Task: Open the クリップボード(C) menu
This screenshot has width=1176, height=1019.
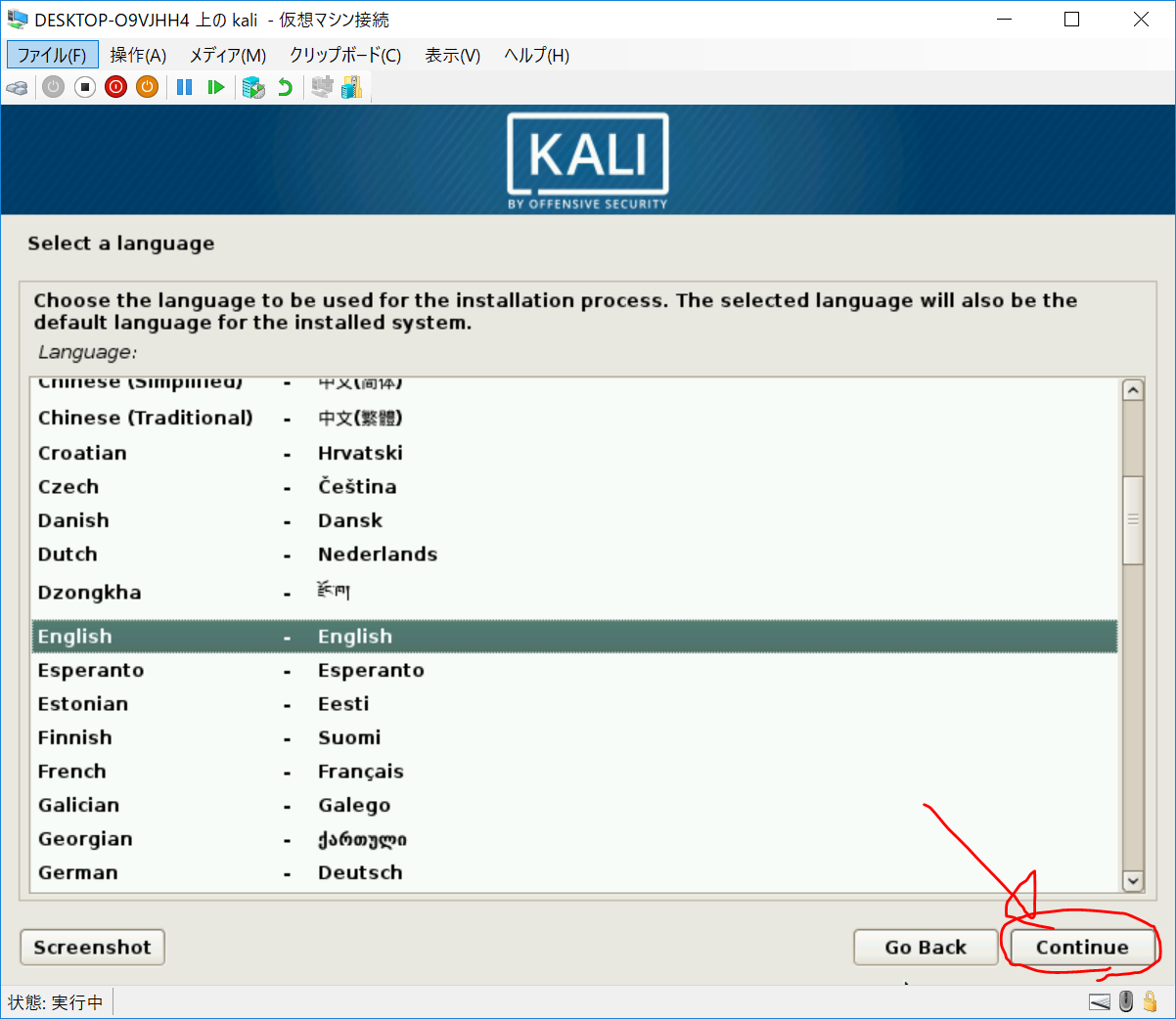Action: pos(344,56)
